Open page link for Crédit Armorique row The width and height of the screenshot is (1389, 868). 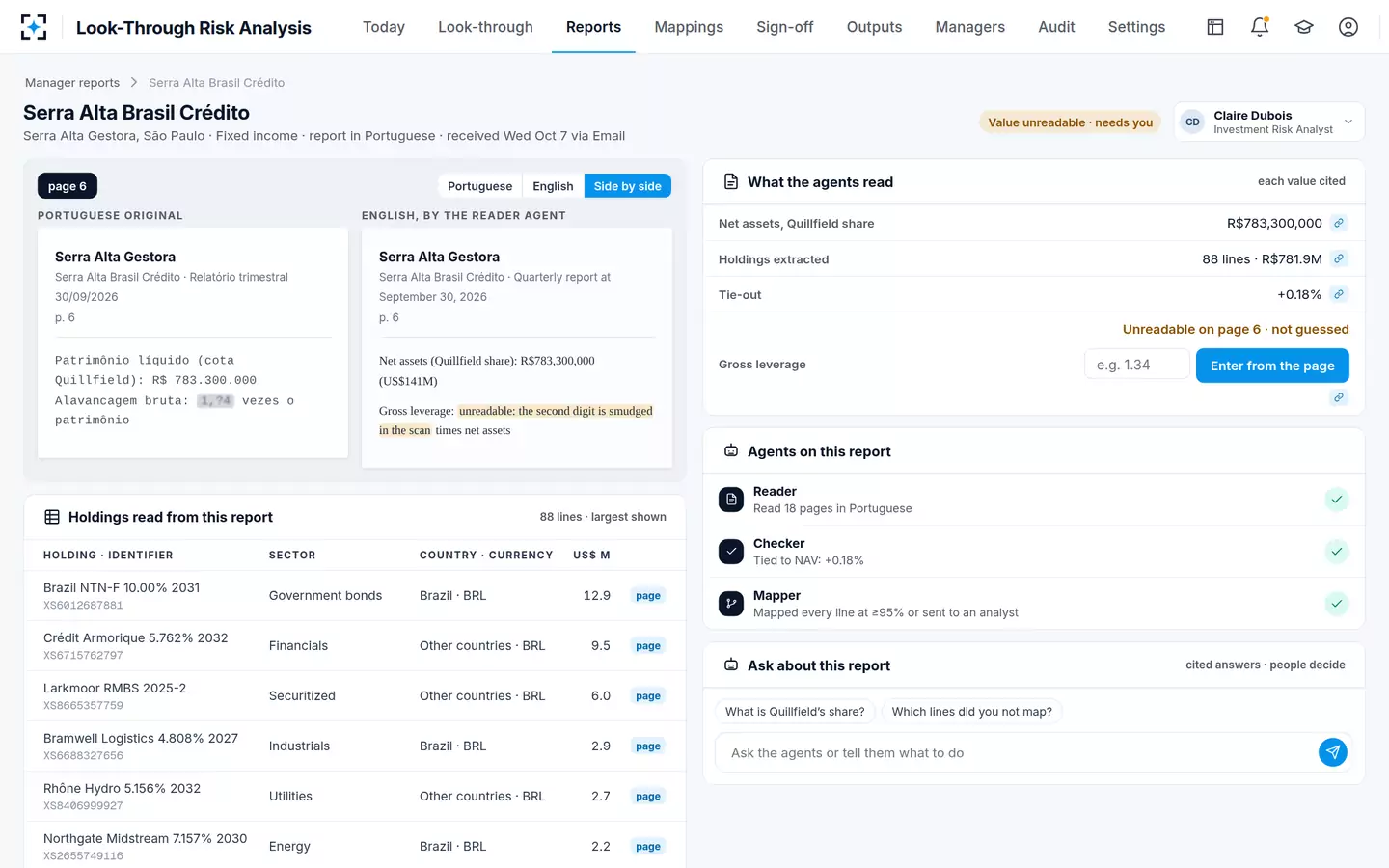pyautogui.click(x=648, y=646)
